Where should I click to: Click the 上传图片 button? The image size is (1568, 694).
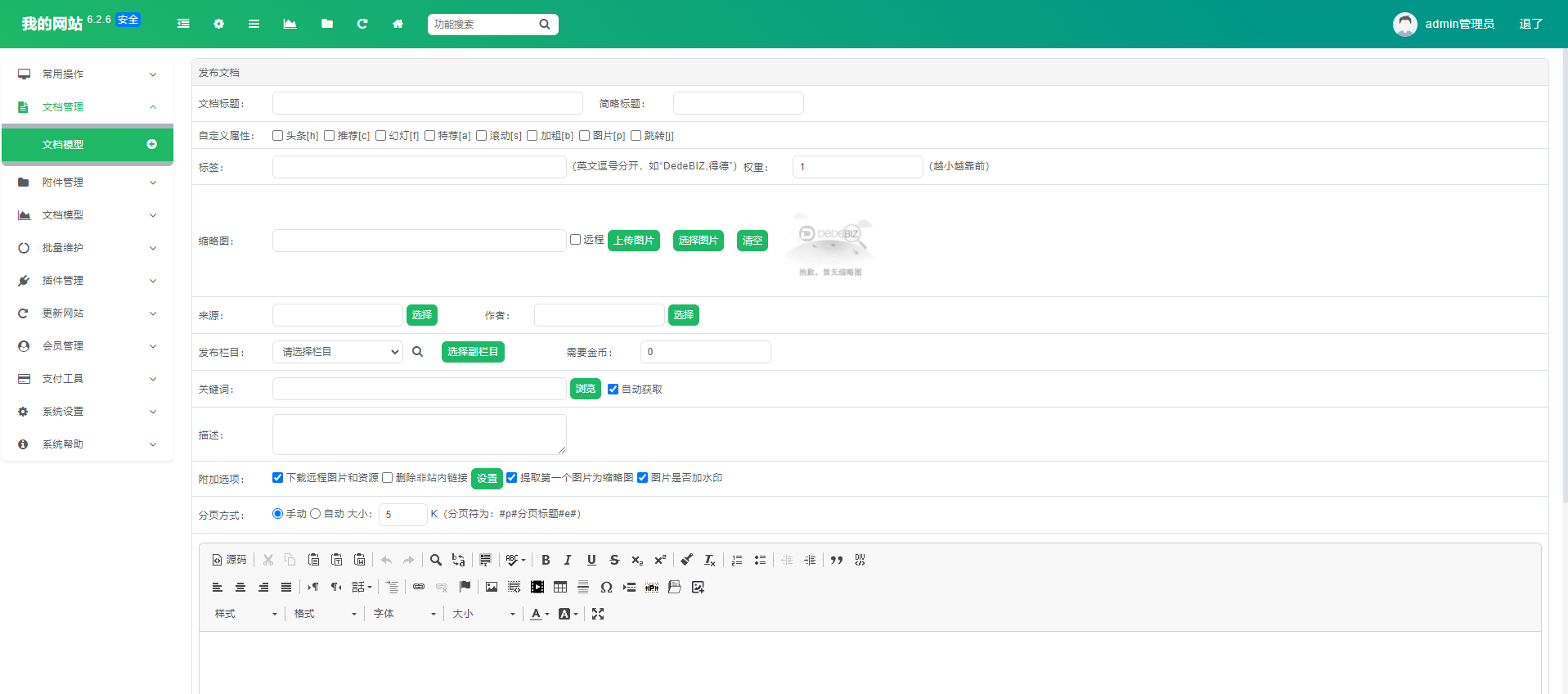[633, 241]
